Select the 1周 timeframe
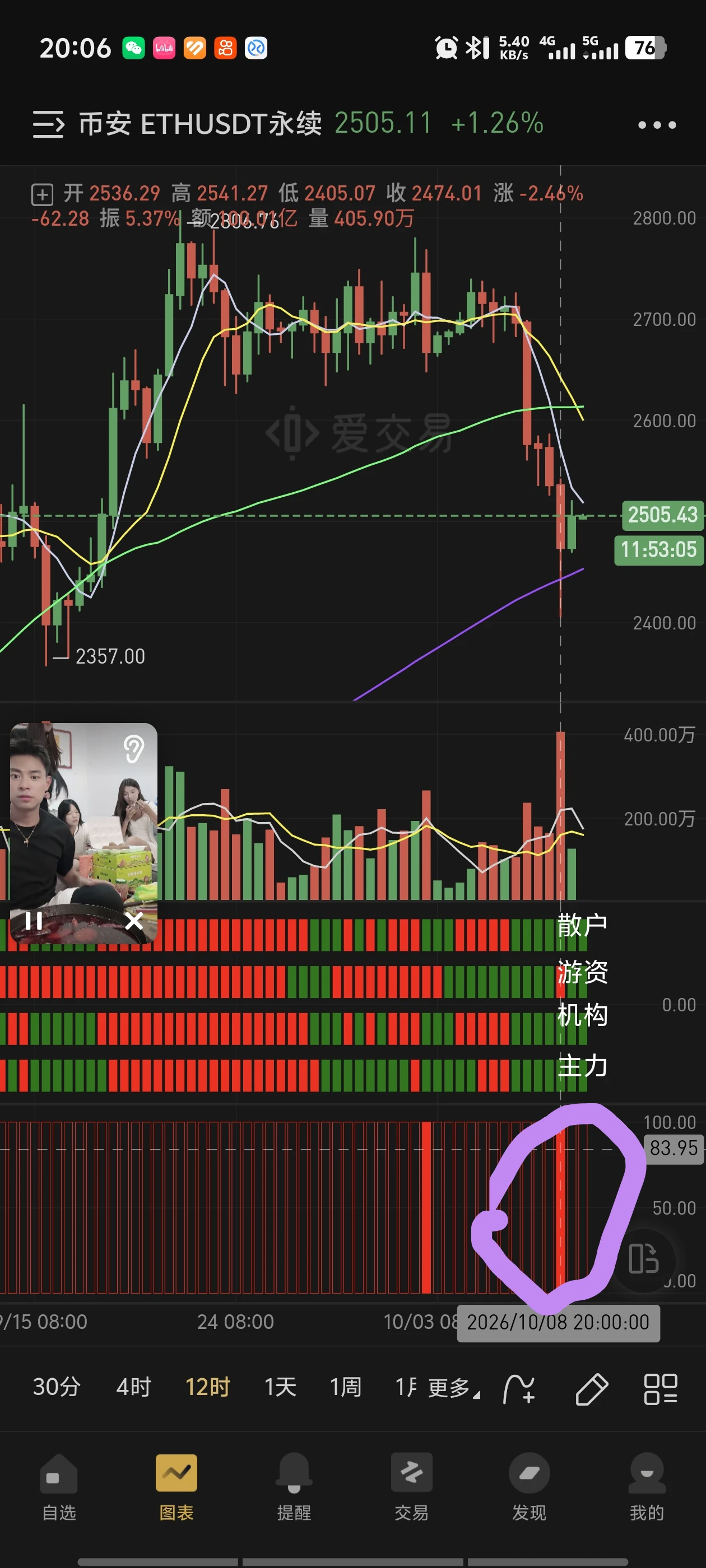The image size is (706, 1568). coord(345,1387)
